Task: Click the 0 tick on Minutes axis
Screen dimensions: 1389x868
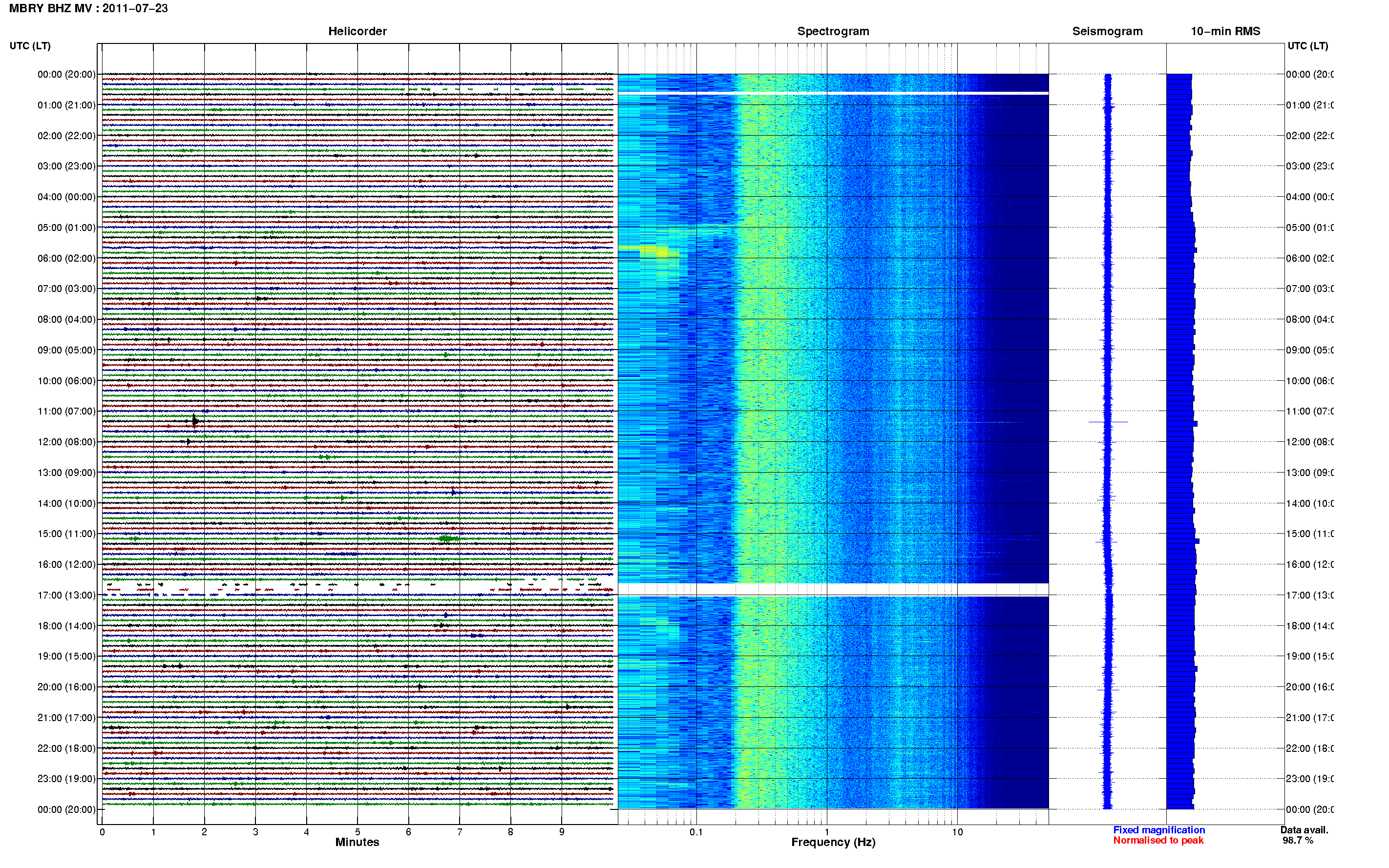Action: (x=102, y=831)
